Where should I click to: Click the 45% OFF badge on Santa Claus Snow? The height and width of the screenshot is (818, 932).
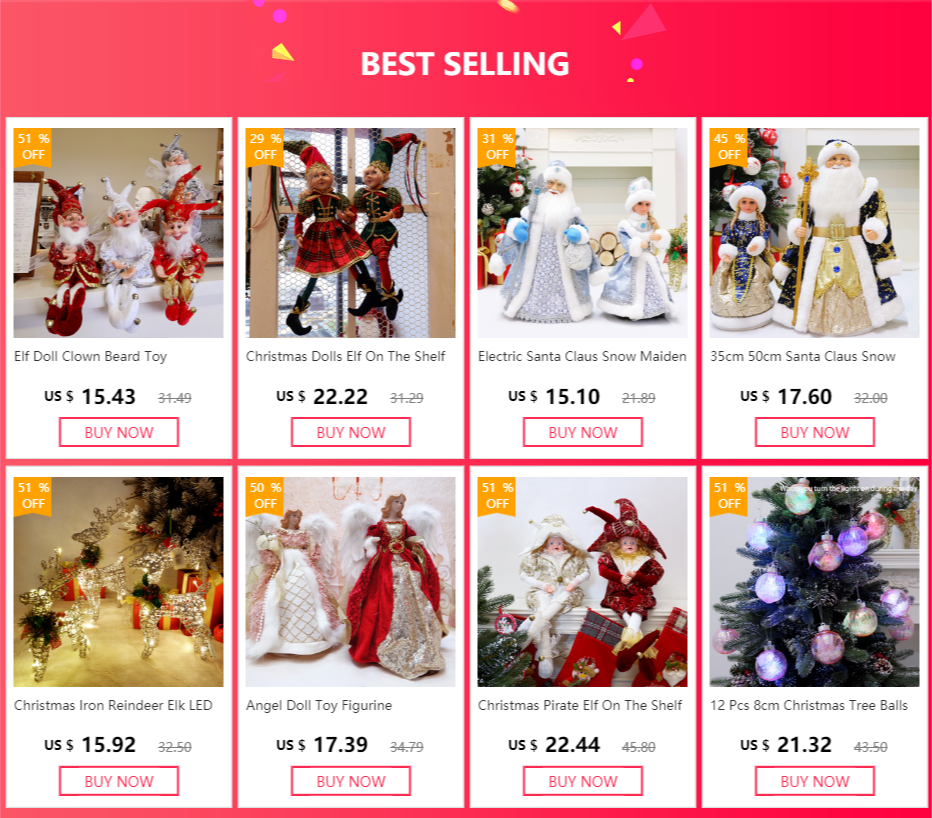coord(729,147)
